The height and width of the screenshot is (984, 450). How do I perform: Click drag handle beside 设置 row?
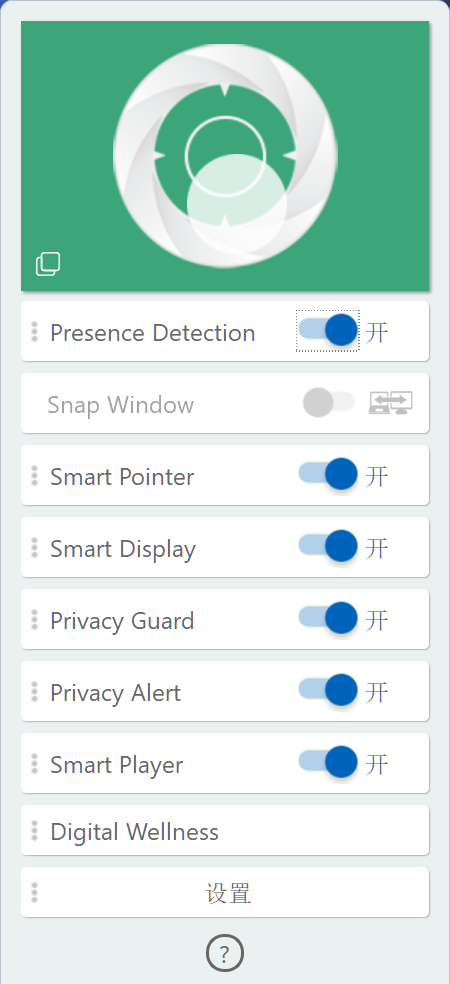coord(35,892)
